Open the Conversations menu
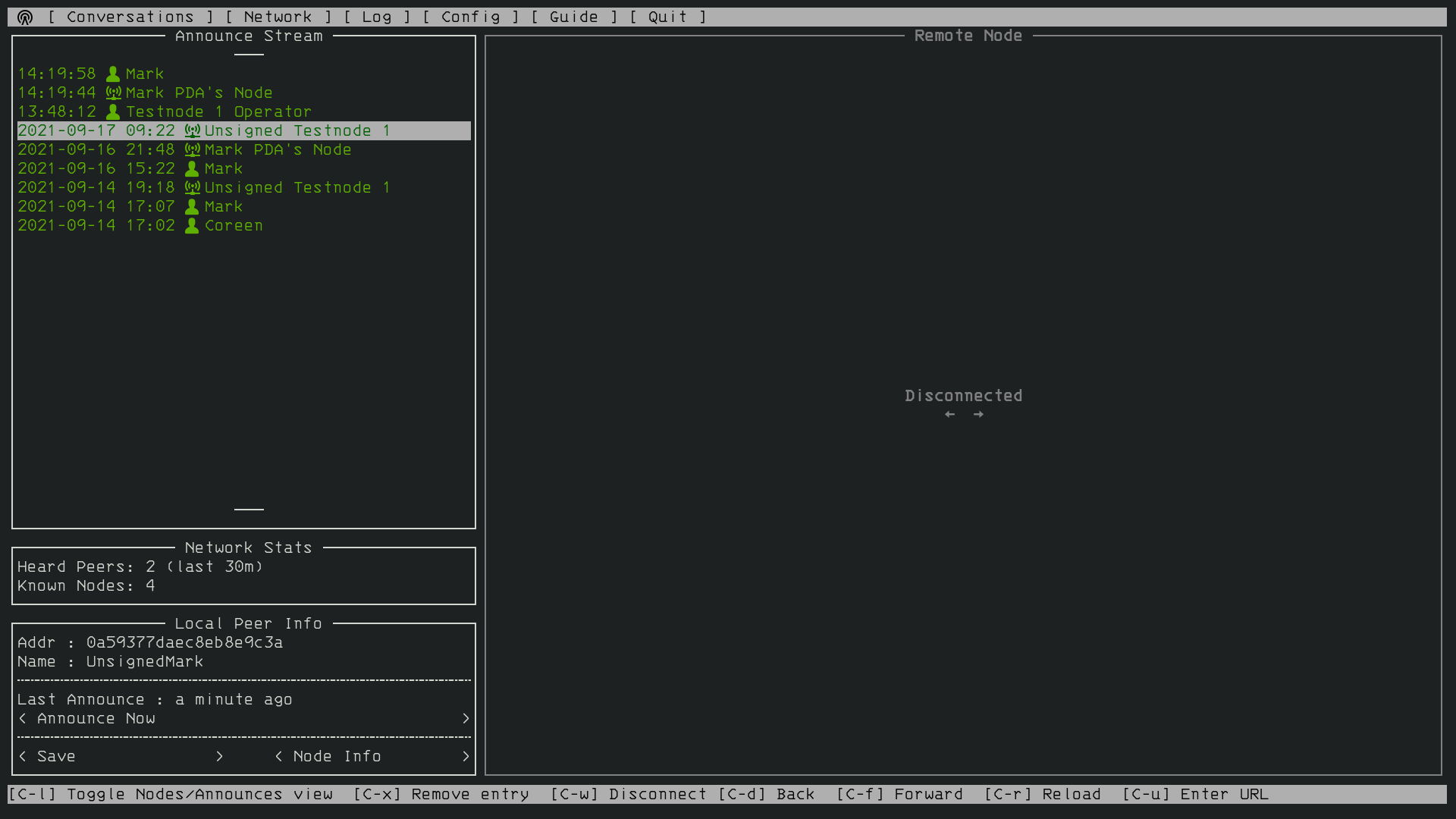 pos(130,17)
